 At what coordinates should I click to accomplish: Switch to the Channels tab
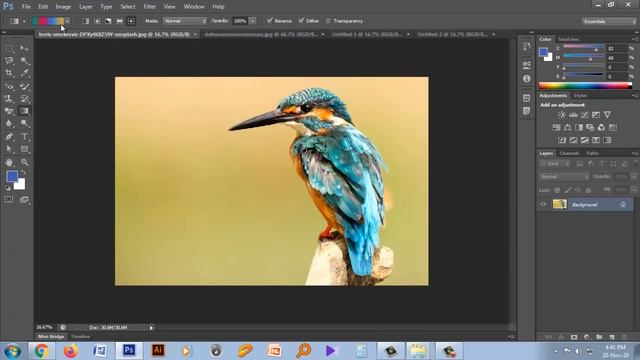tap(569, 153)
